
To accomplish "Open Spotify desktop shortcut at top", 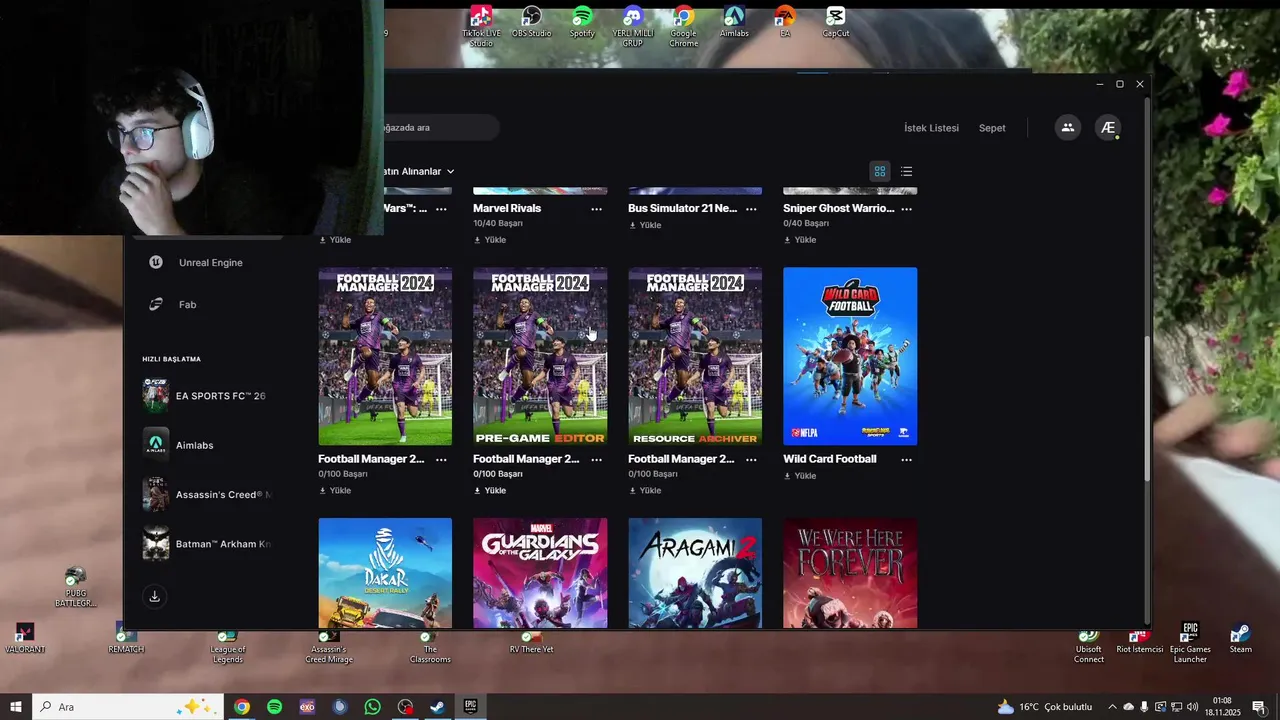I will tap(582, 23).
